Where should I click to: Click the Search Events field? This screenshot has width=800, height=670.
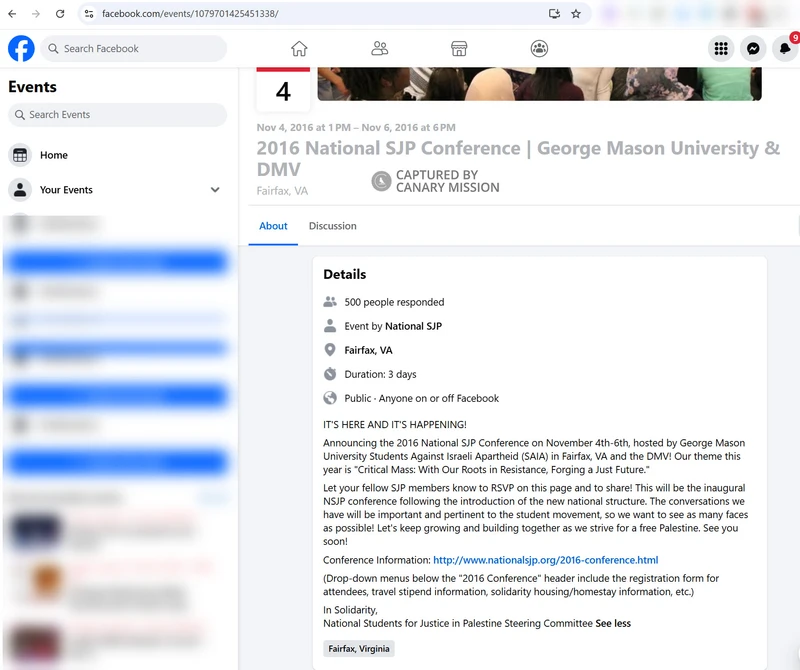[117, 115]
